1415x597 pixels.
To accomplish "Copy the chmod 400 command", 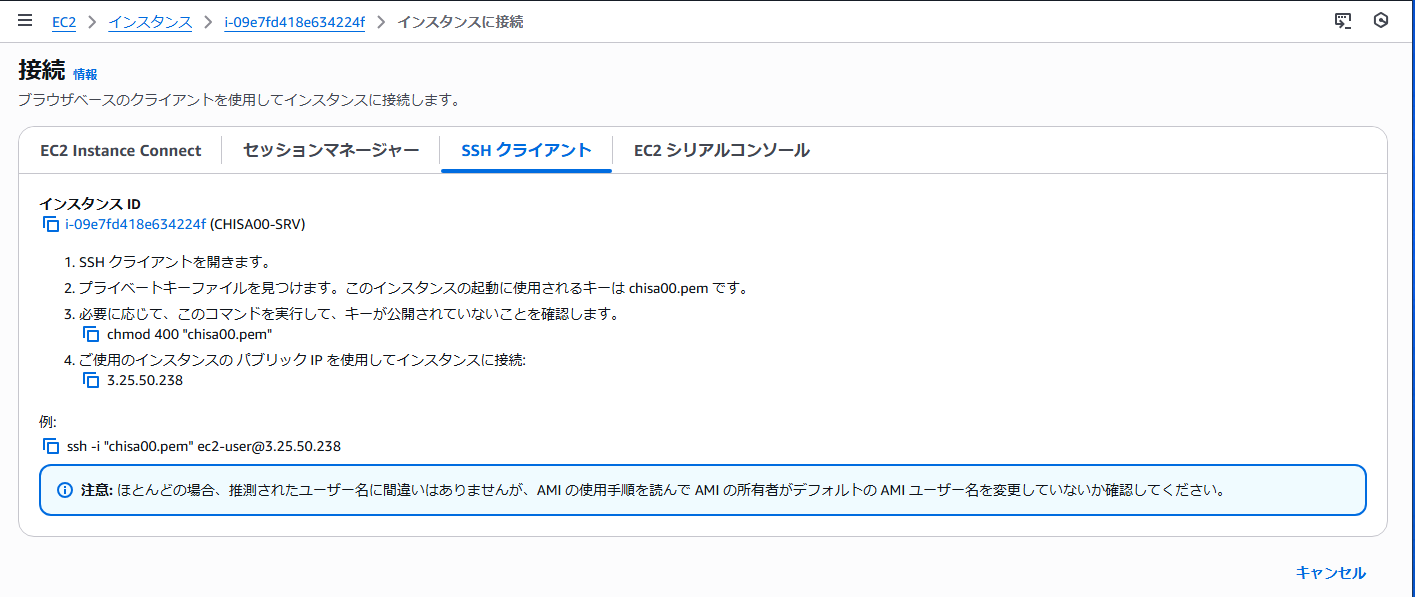I will pos(92,335).
